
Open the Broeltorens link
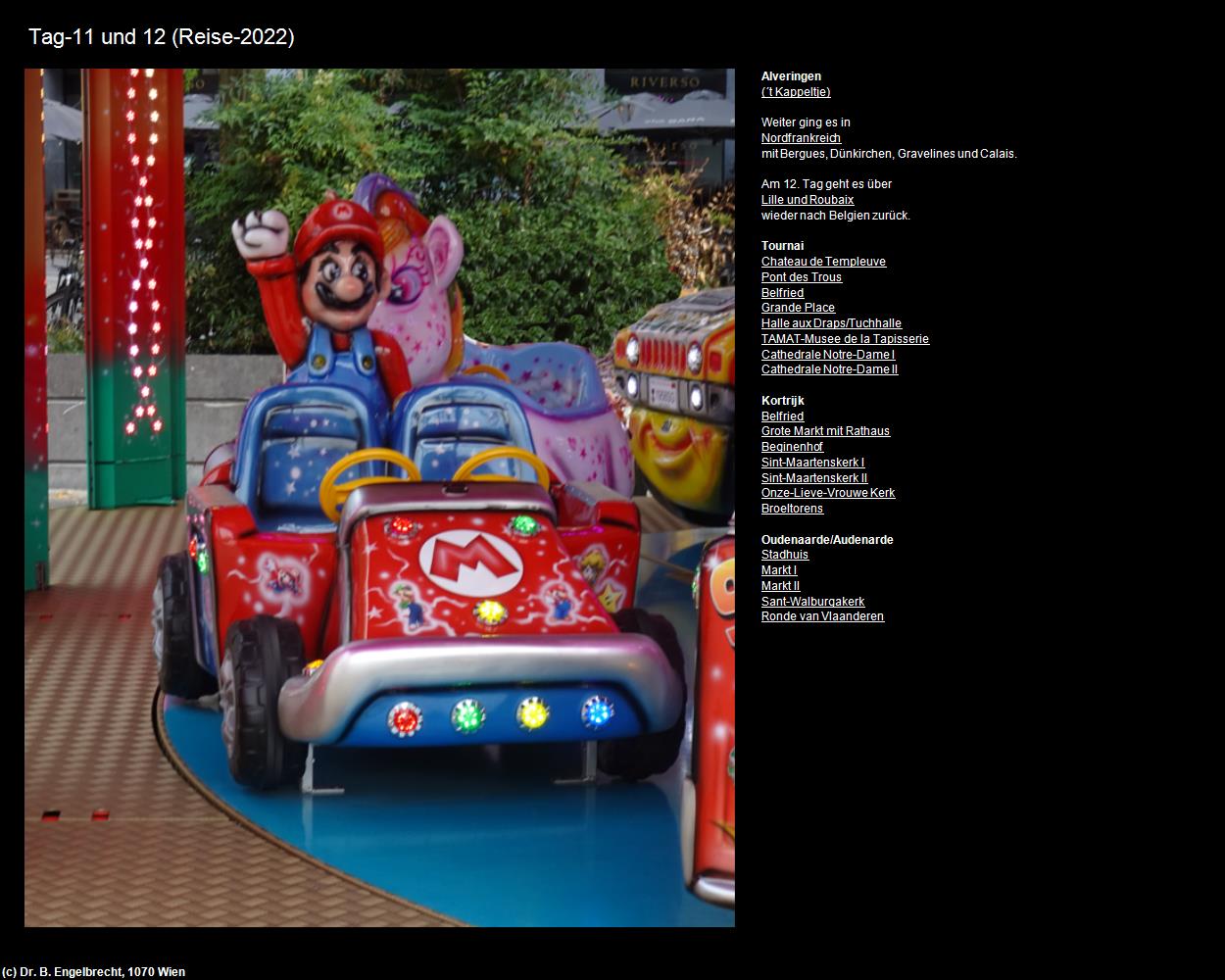tap(792, 509)
